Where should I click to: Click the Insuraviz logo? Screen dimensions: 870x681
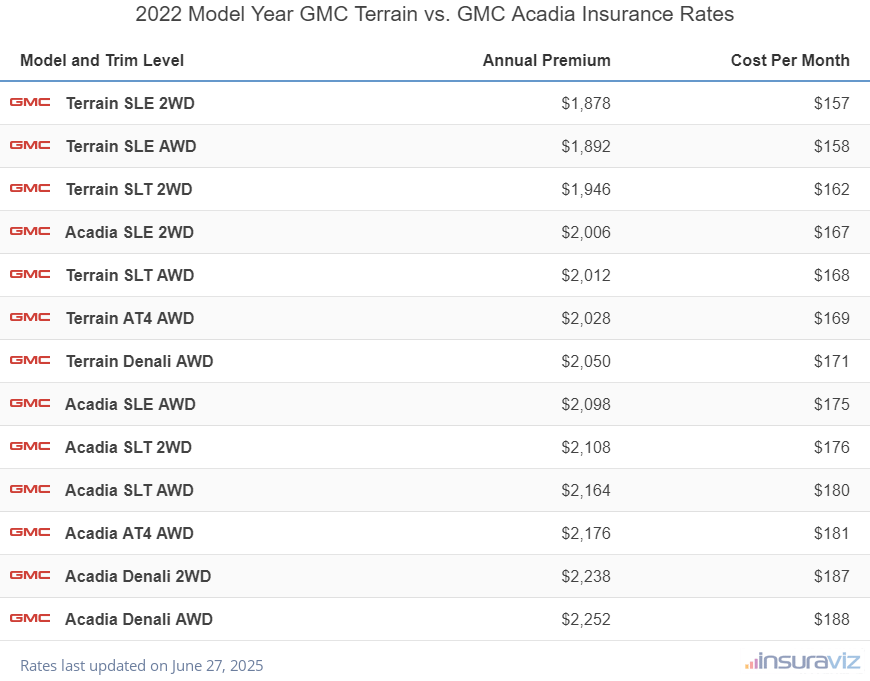[x=802, y=662]
